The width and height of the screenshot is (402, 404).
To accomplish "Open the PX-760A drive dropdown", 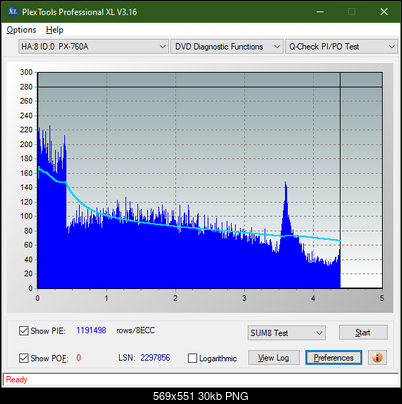I will [x=93, y=47].
